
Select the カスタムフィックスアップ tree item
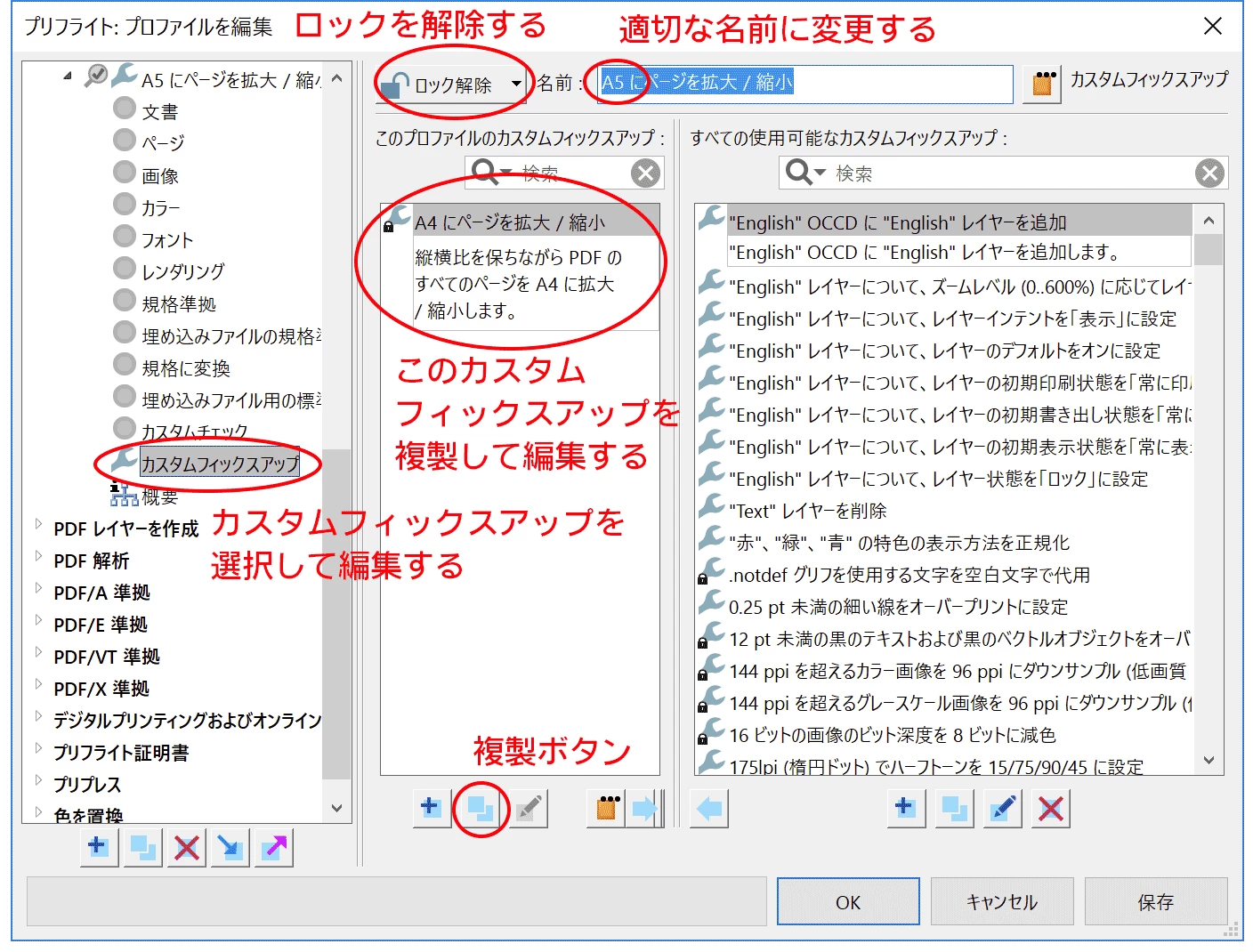220,464
